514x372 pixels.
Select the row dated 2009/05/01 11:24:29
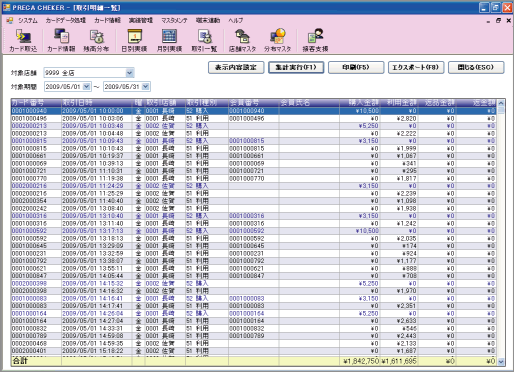(254, 186)
